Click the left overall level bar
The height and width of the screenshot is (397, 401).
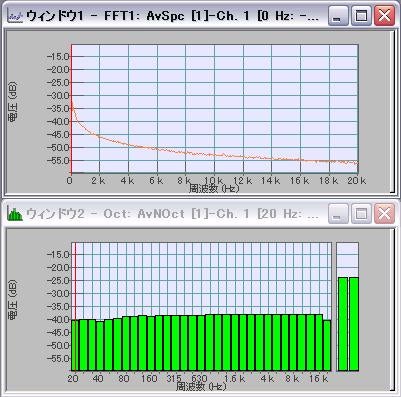click(342, 324)
